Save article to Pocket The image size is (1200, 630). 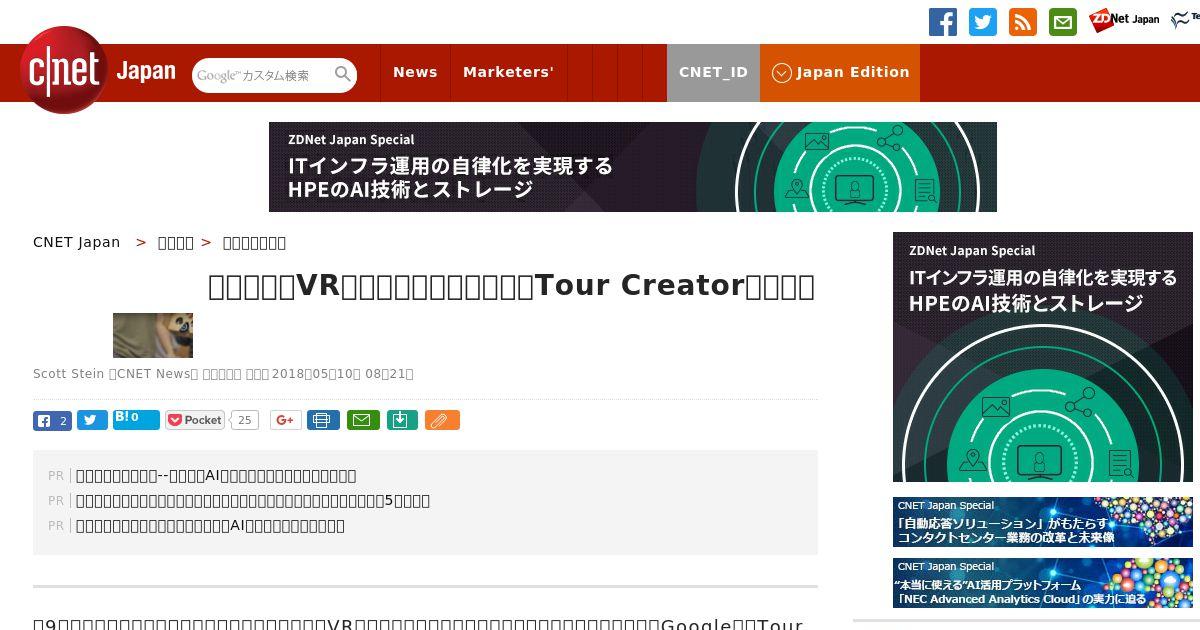(196, 420)
